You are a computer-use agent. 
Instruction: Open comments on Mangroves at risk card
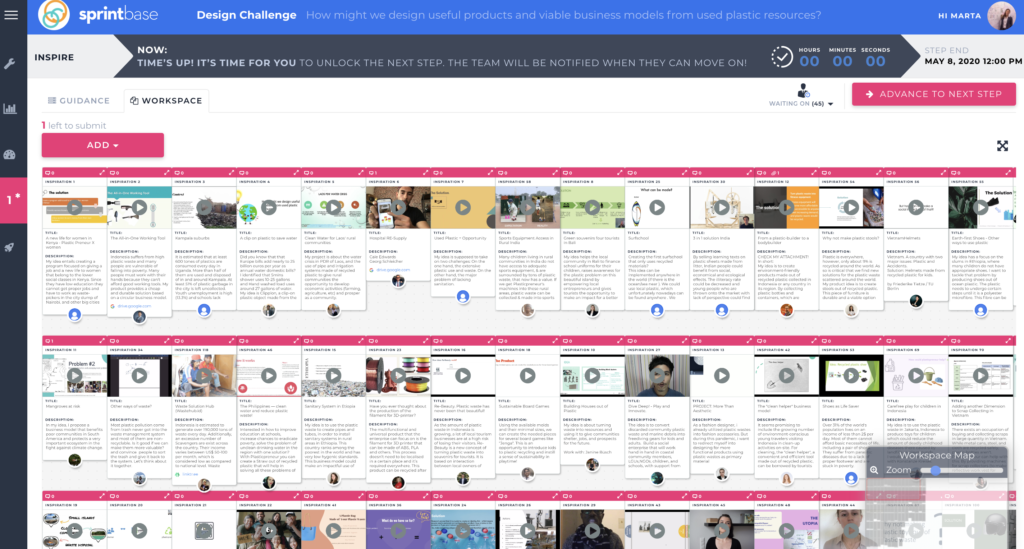pyautogui.click(x=50, y=341)
